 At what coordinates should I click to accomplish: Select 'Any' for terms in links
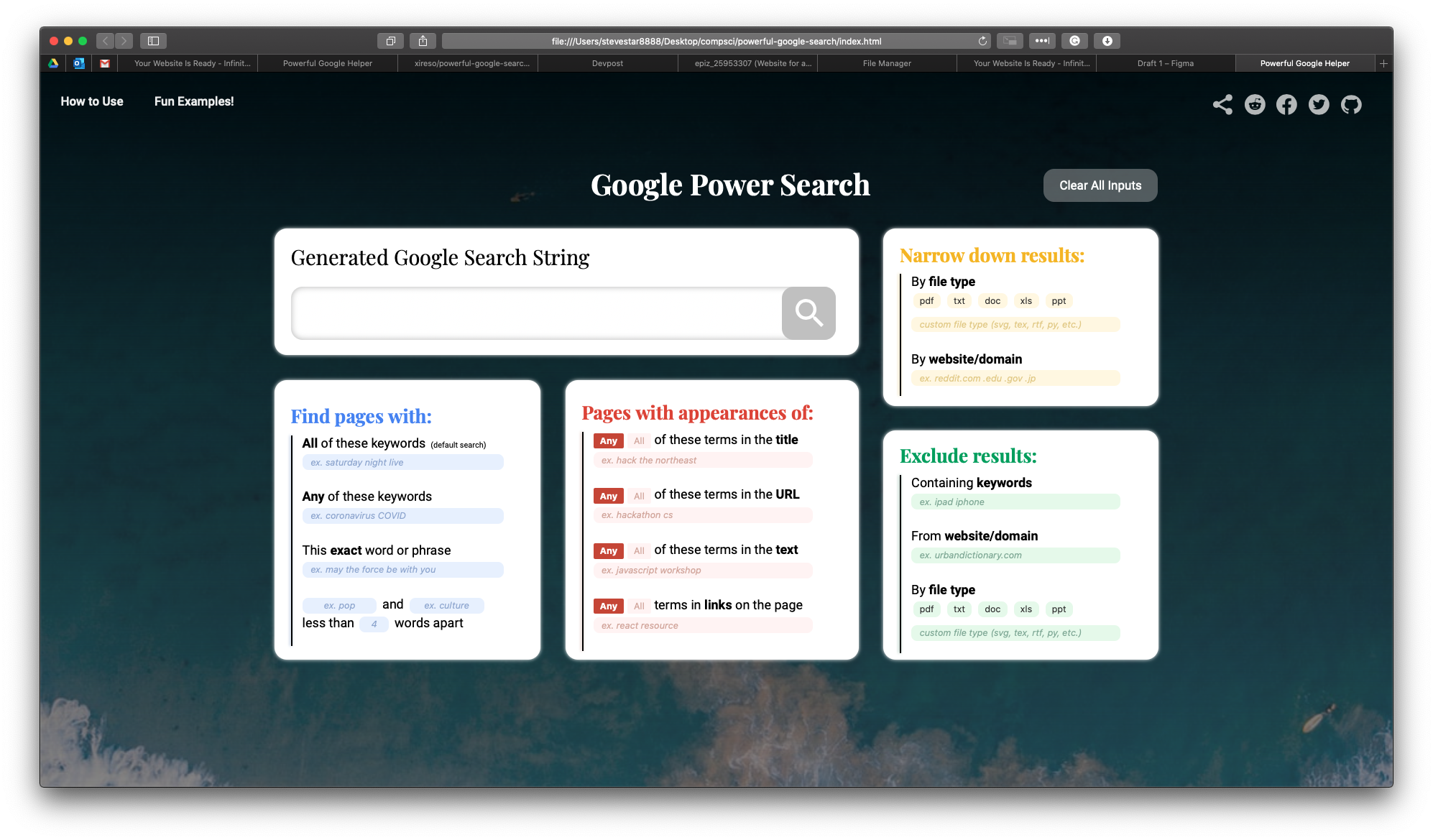click(x=609, y=606)
